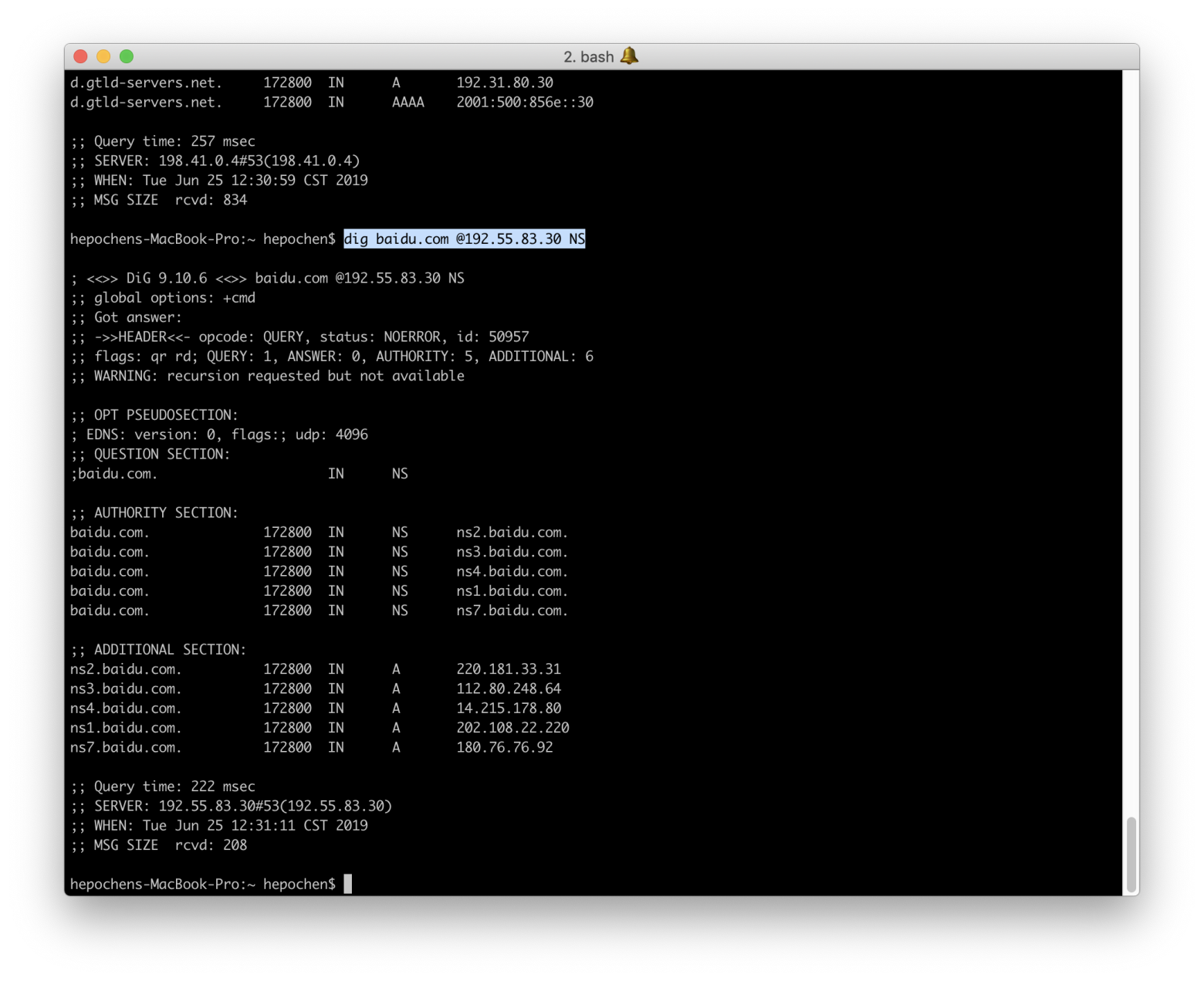Image resolution: width=1204 pixels, height=981 pixels.
Task: Click the bell icon in title bar
Action: coord(629,56)
